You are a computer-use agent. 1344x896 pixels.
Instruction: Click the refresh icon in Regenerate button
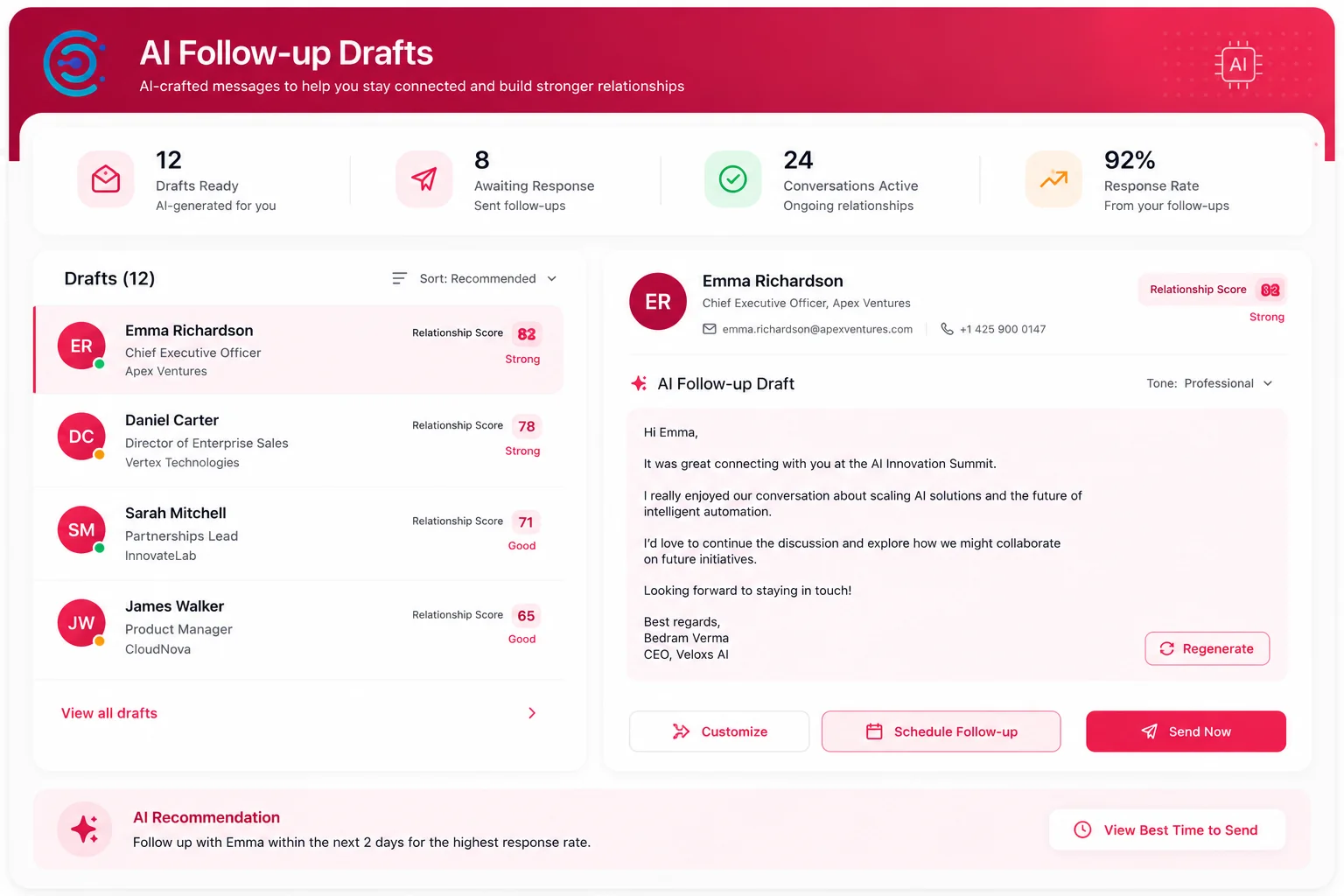[x=1166, y=648]
